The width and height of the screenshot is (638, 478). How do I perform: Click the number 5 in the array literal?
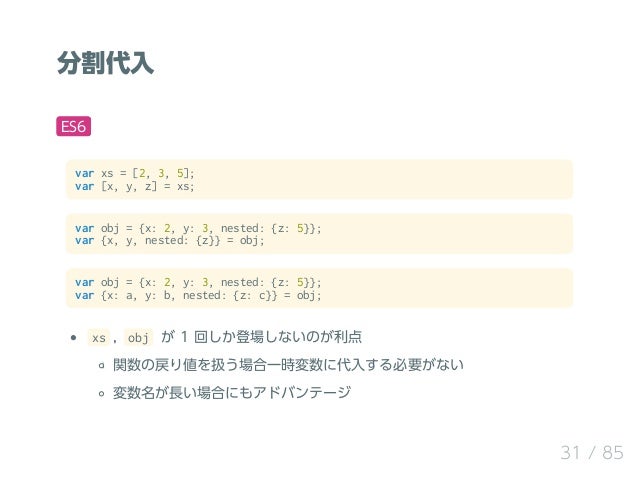pos(180,173)
